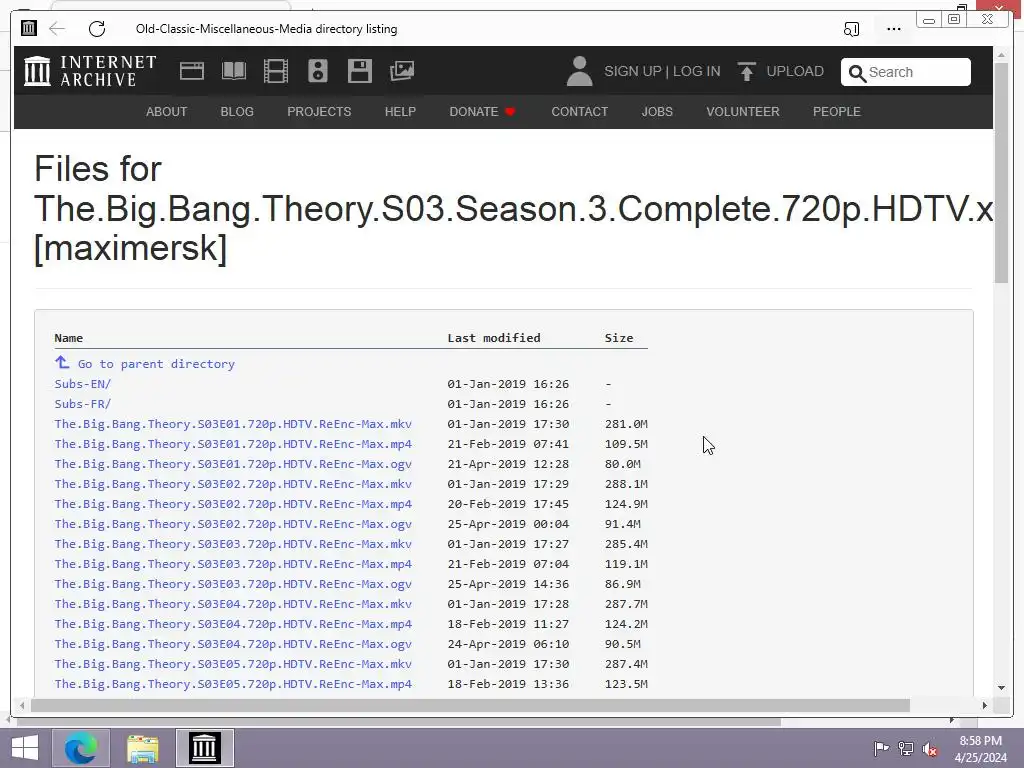This screenshot has width=1024, height=768.
Task: Open the Software floppy disk icon
Action: click(x=360, y=71)
